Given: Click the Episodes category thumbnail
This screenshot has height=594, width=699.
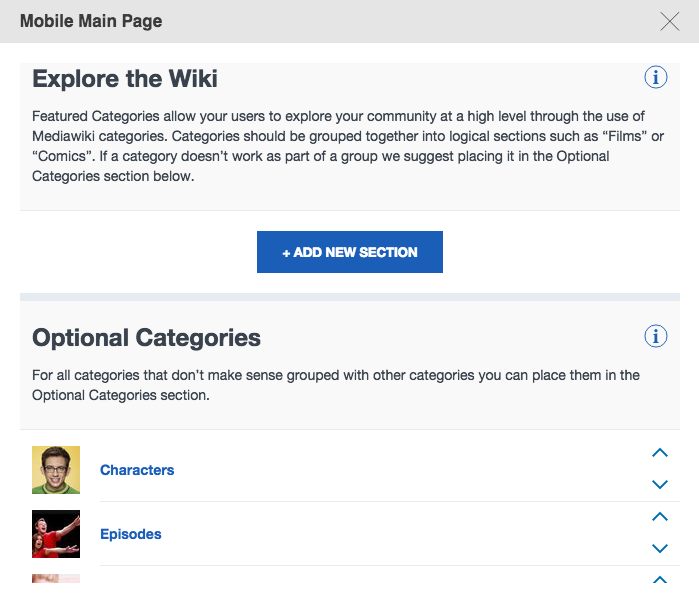Looking at the screenshot, I should (x=56, y=534).
